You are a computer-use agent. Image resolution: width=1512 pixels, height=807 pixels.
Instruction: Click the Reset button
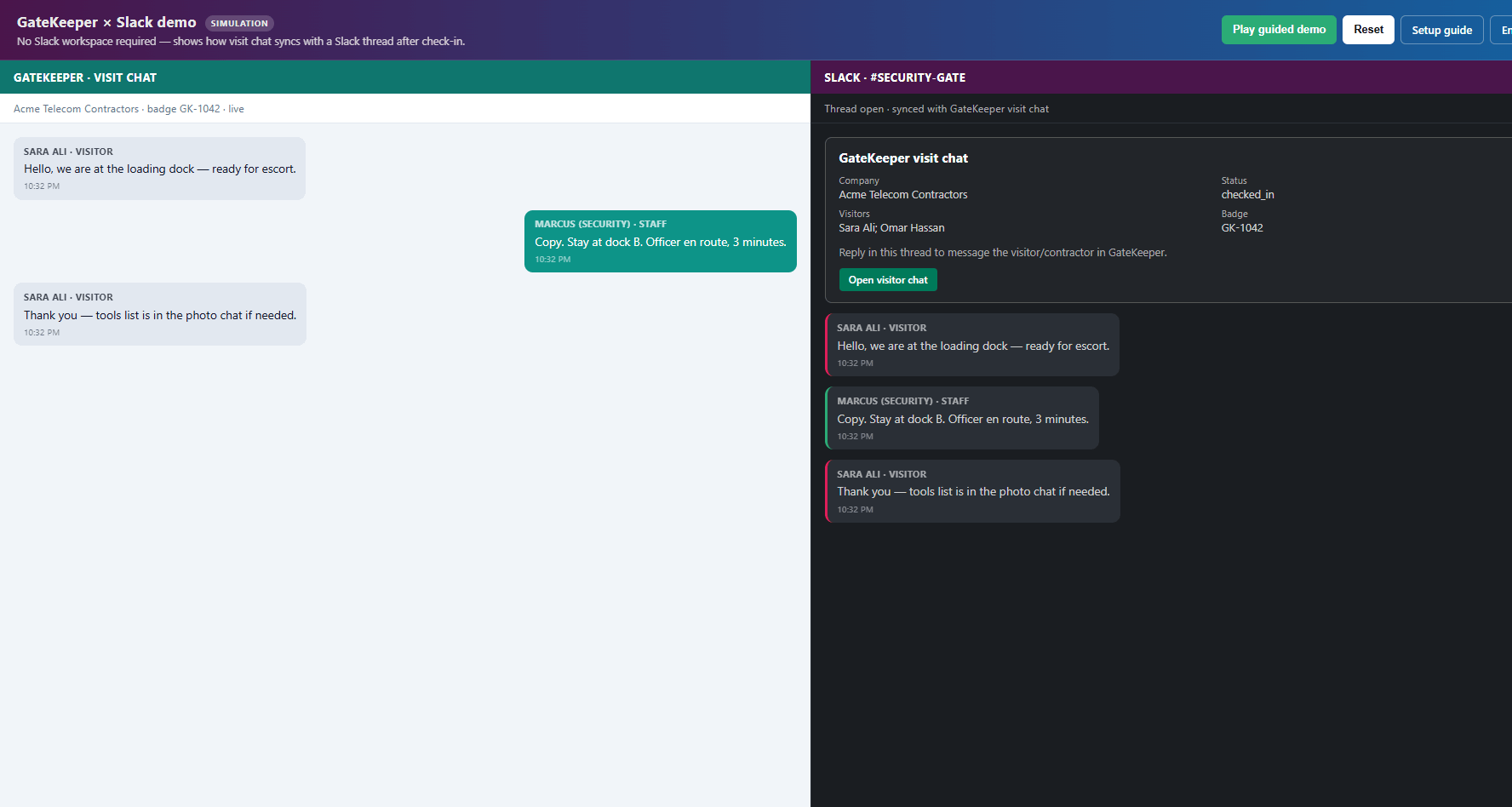pyautogui.click(x=1368, y=30)
